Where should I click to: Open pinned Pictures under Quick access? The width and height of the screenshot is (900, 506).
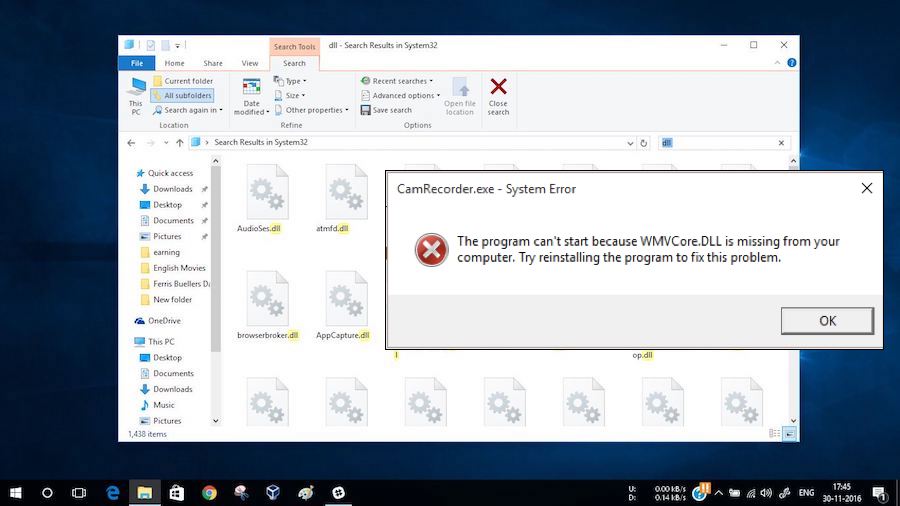coord(161,236)
